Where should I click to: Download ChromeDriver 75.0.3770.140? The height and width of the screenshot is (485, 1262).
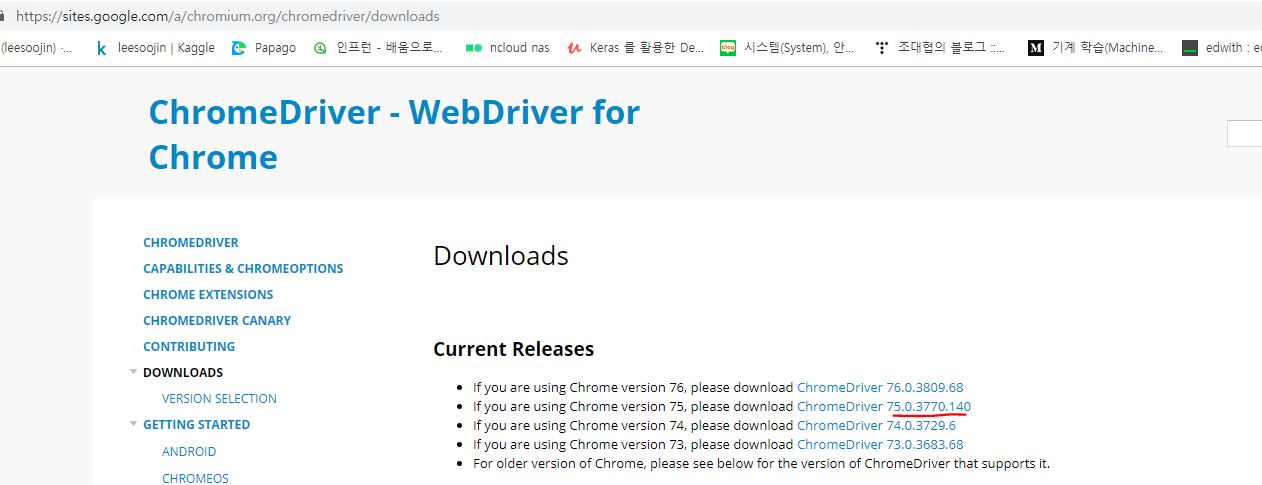click(884, 406)
